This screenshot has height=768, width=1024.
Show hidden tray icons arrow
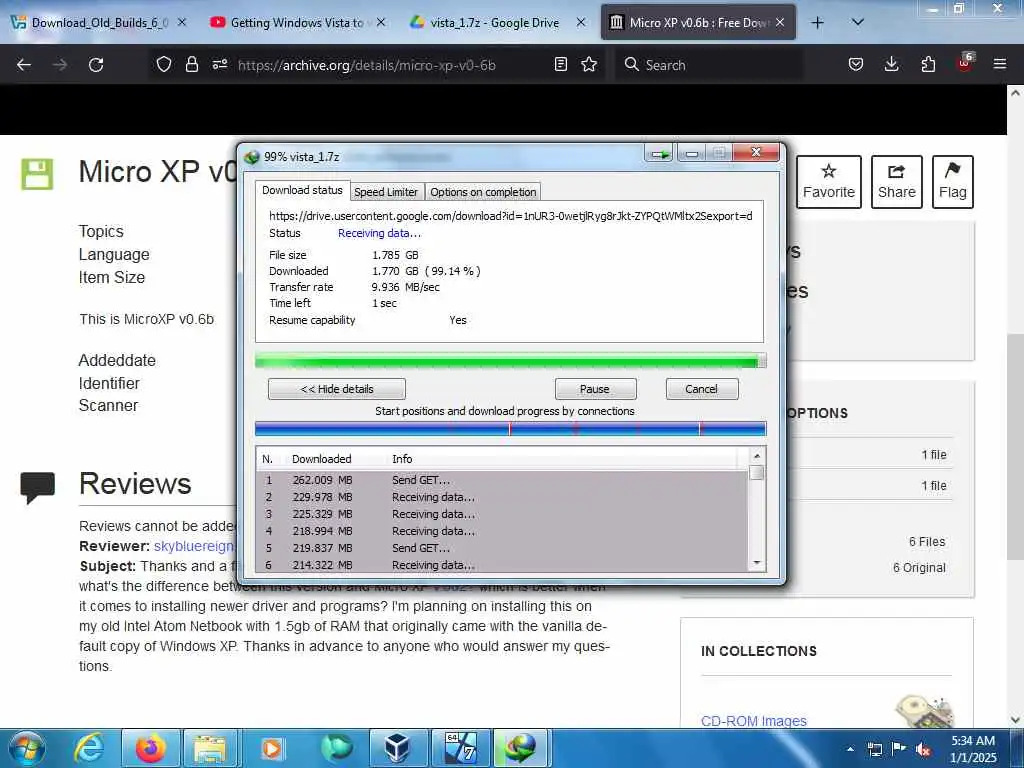coord(850,749)
